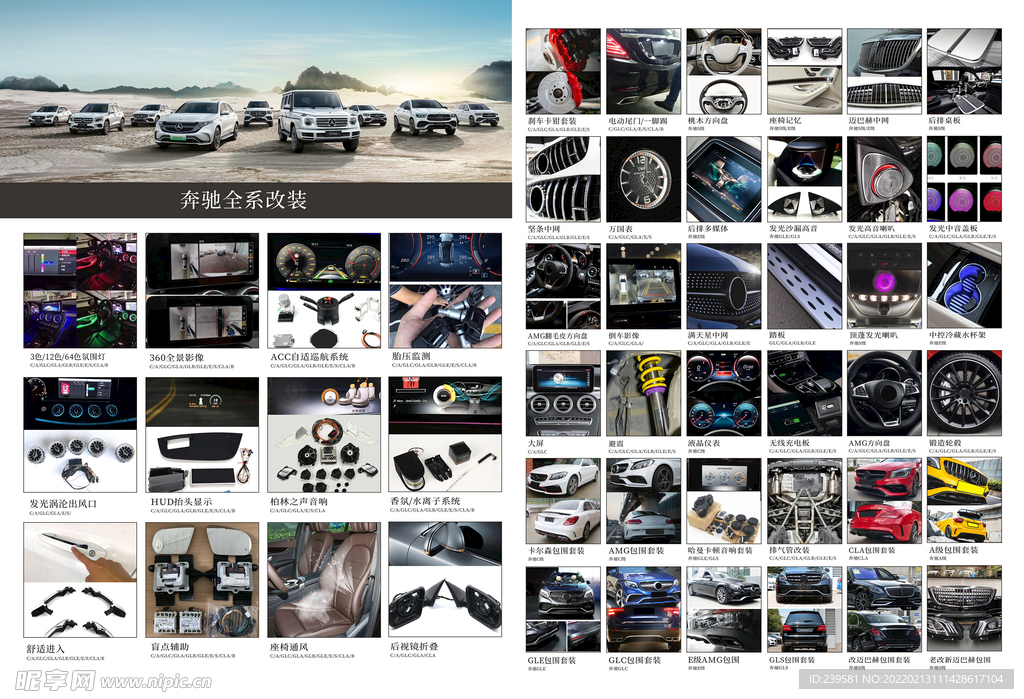Open the AMG包围套装 body kit photo
This screenshot has height=699, width=1024.
643,500
